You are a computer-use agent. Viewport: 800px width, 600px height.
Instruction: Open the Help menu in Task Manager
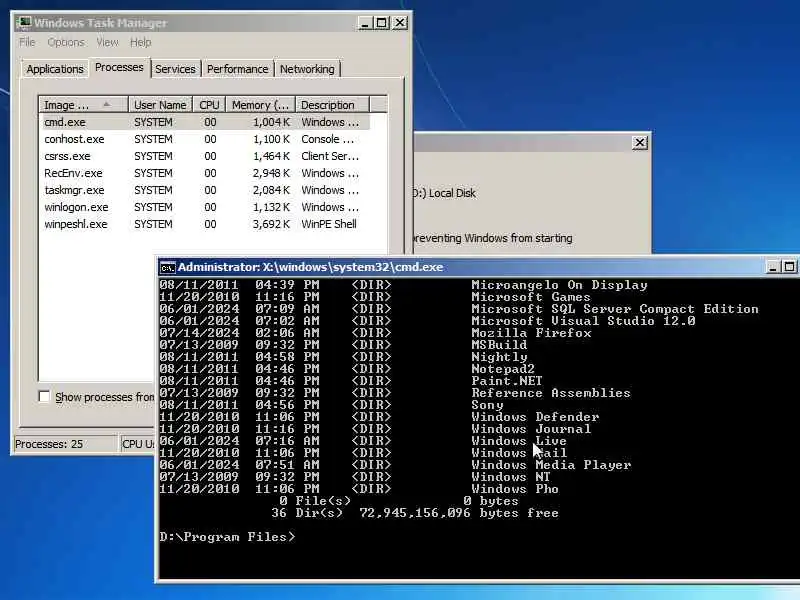pyautogui.click(x=140, y=42)
